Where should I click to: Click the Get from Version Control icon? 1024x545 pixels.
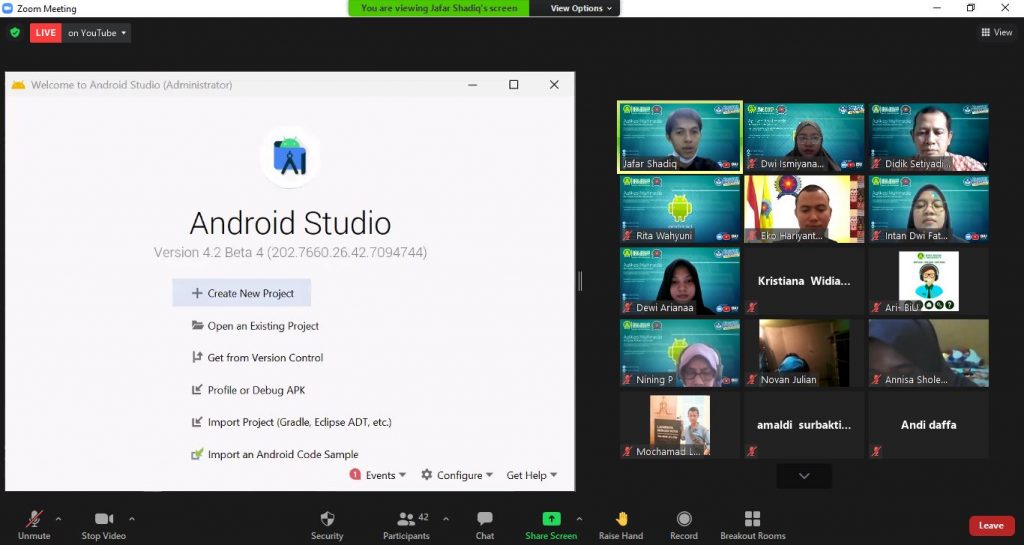tap(197, 357)
